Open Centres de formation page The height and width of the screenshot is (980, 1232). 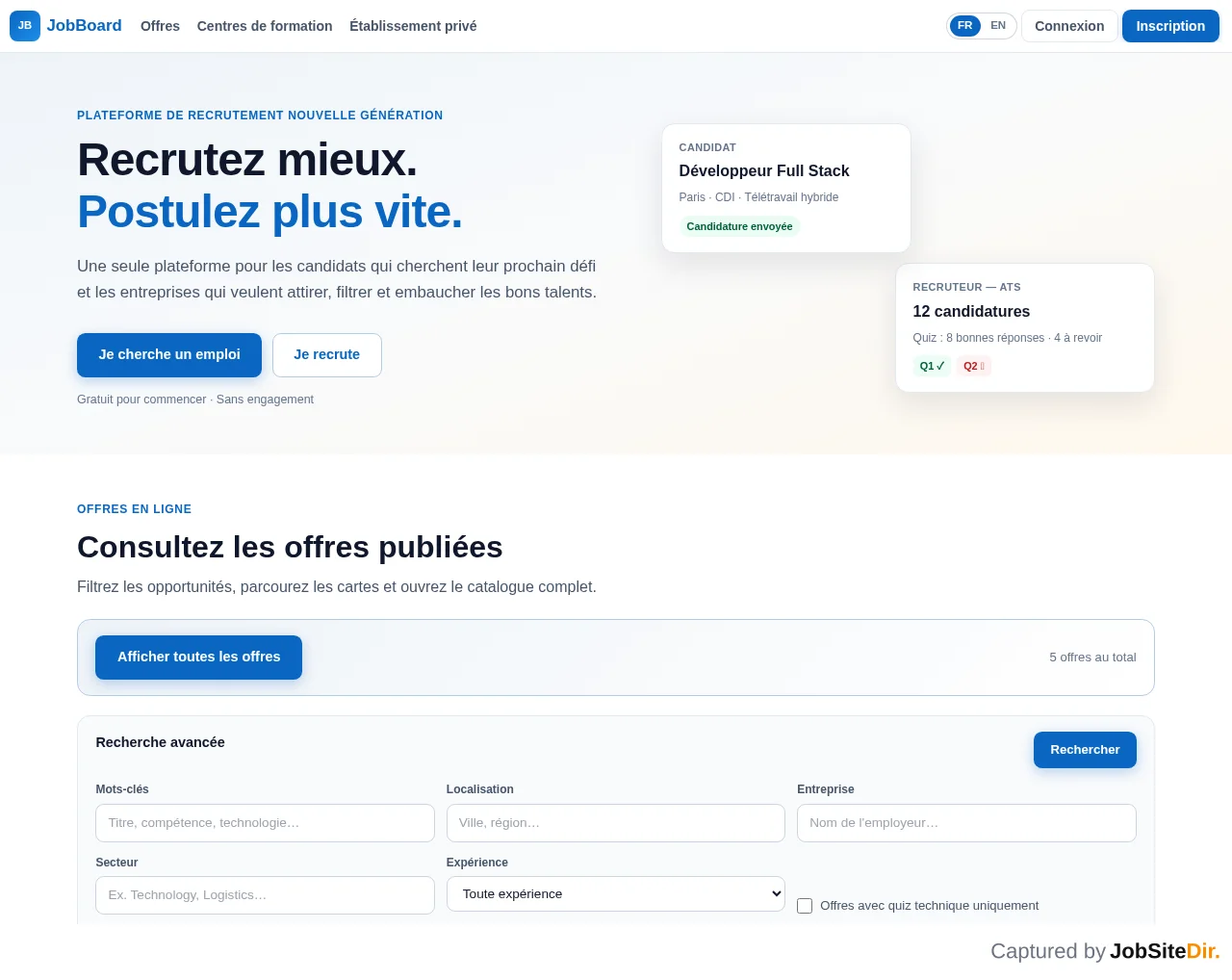pos(265,26)
